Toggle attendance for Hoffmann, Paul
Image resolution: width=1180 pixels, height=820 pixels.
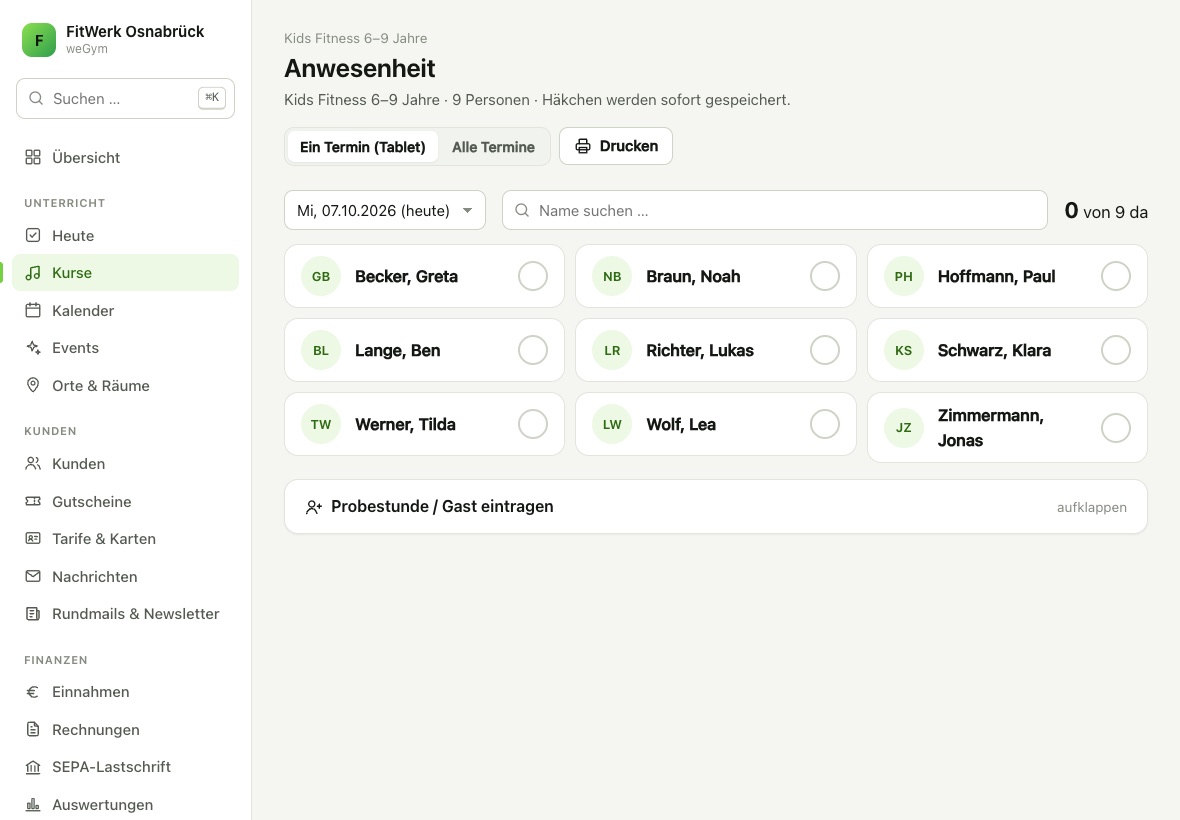click(1116, 276)
